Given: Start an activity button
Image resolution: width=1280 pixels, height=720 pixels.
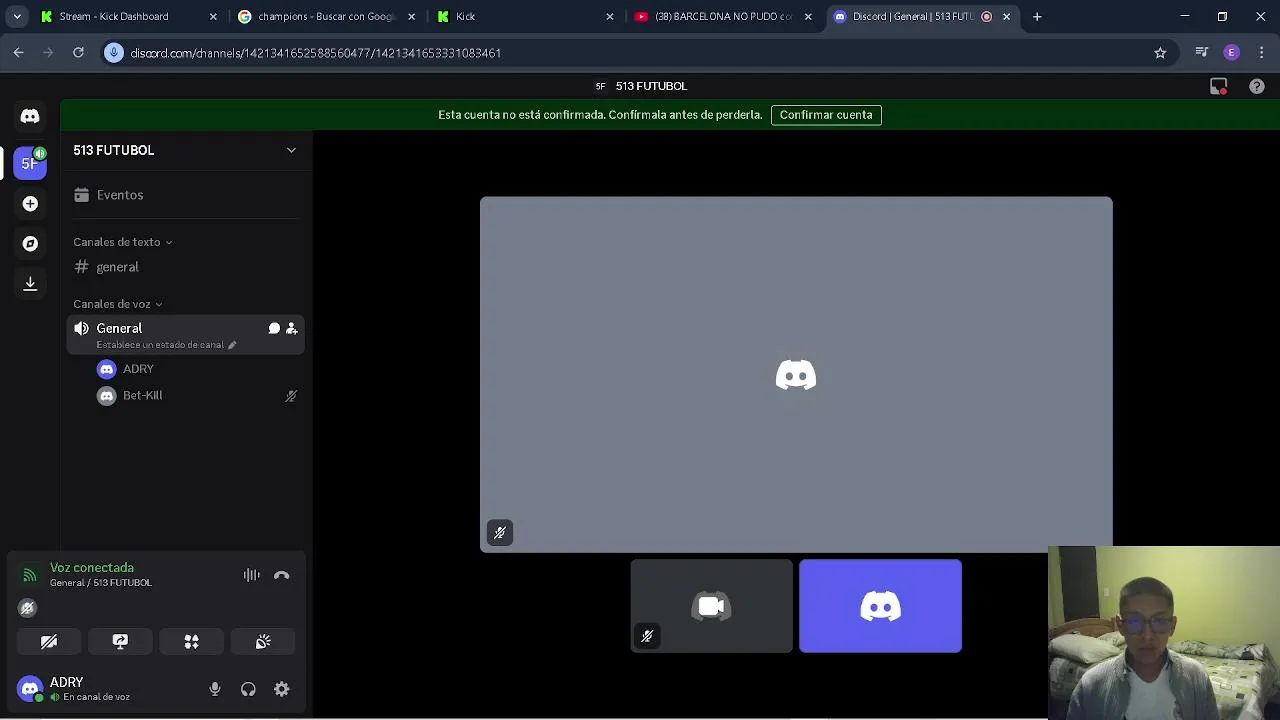Looking at the screenshot, I should [191, 642].
